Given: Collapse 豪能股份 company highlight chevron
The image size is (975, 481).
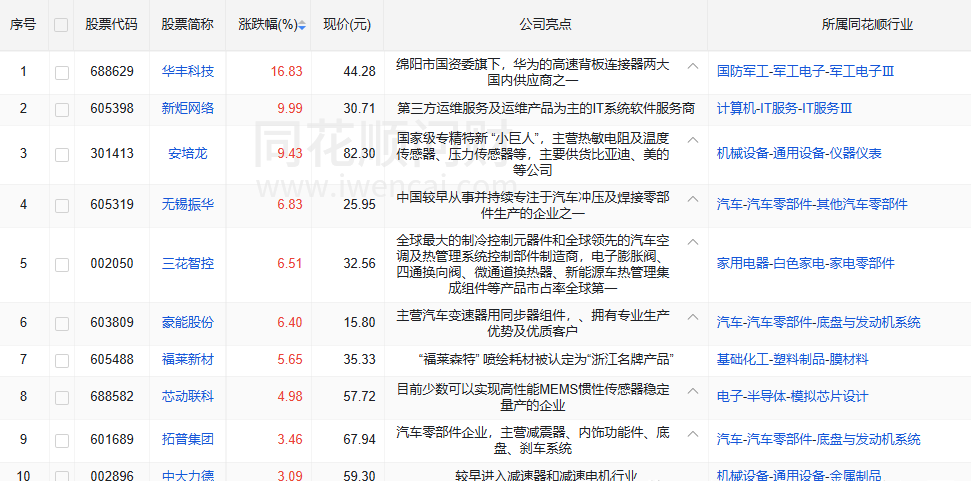Looking at the screenshot, I should (x=693, y=316).
